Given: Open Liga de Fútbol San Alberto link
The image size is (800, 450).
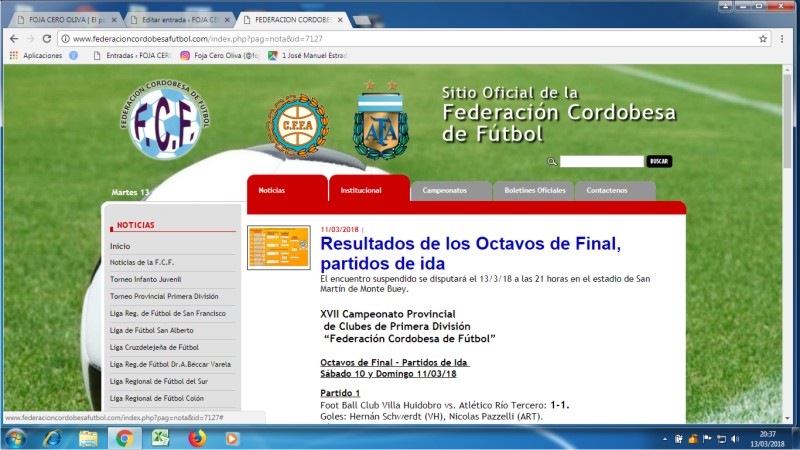Looking at the screenshot, I should tap(152, 330).
